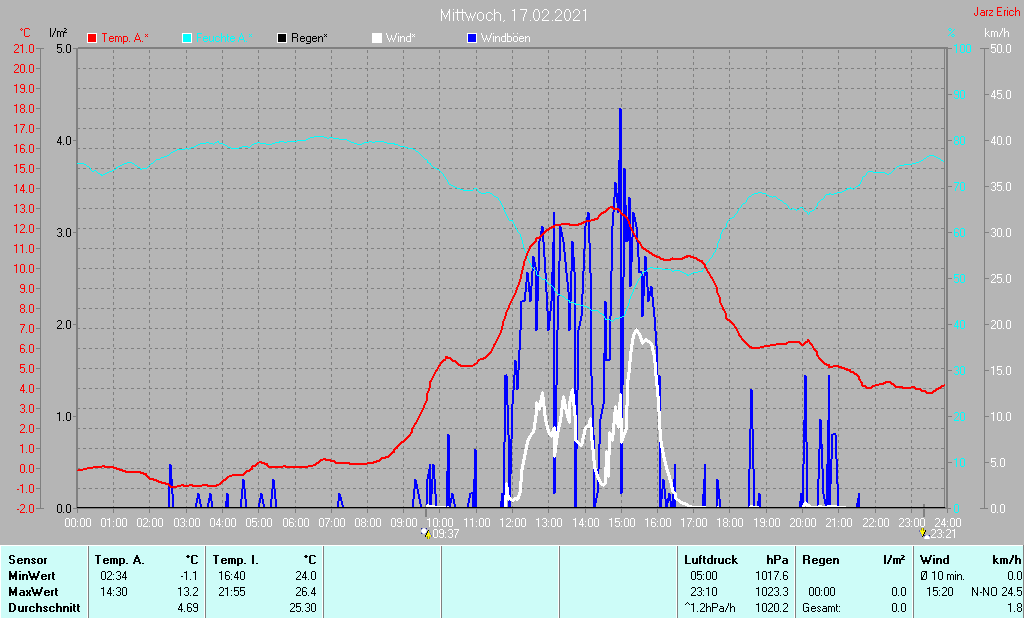Click the red Temp. A. legend swatch

92,38
